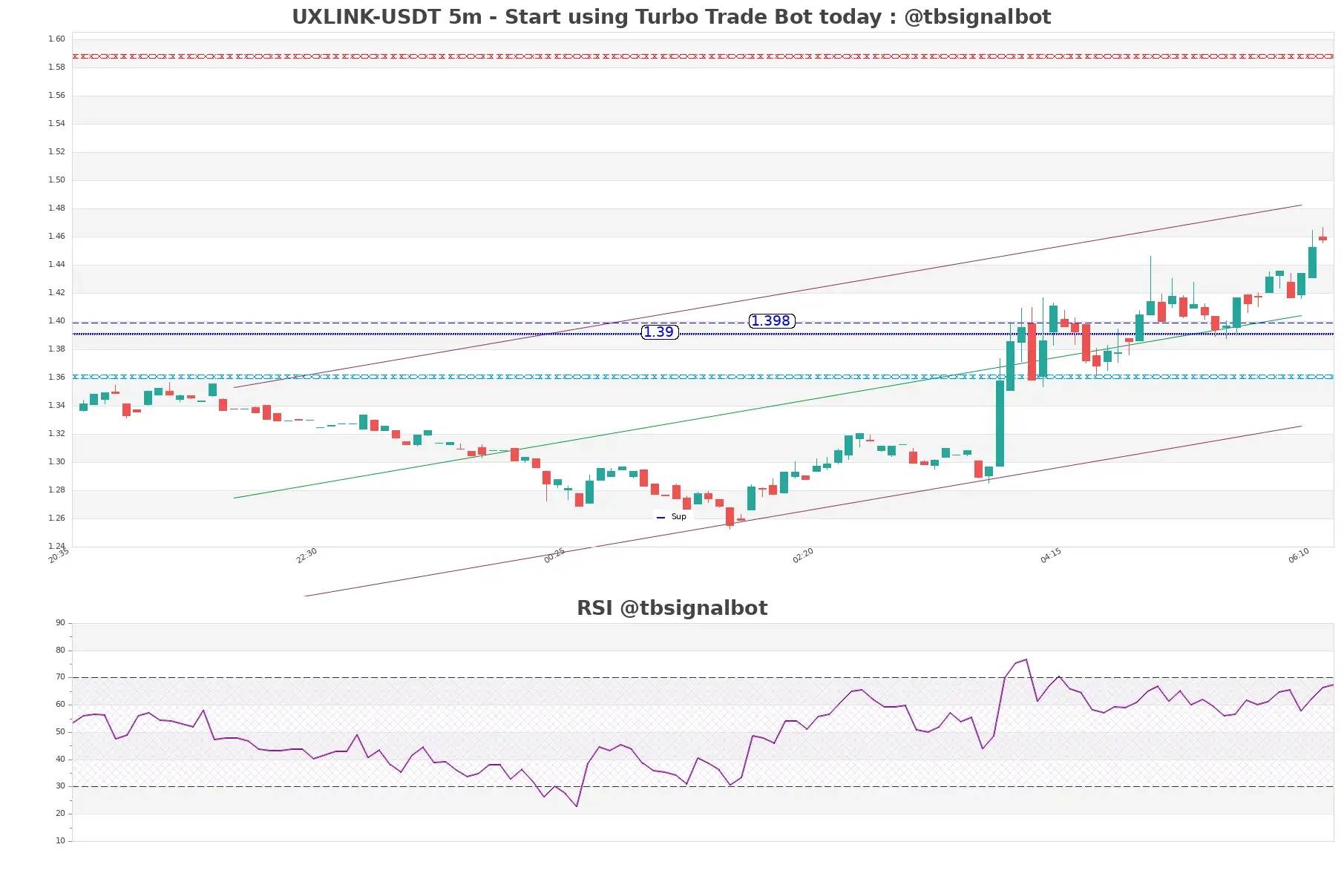This screenshot has height=896, width=1344.
Task: Click the 1.26 price axis label
Action: 56,518
